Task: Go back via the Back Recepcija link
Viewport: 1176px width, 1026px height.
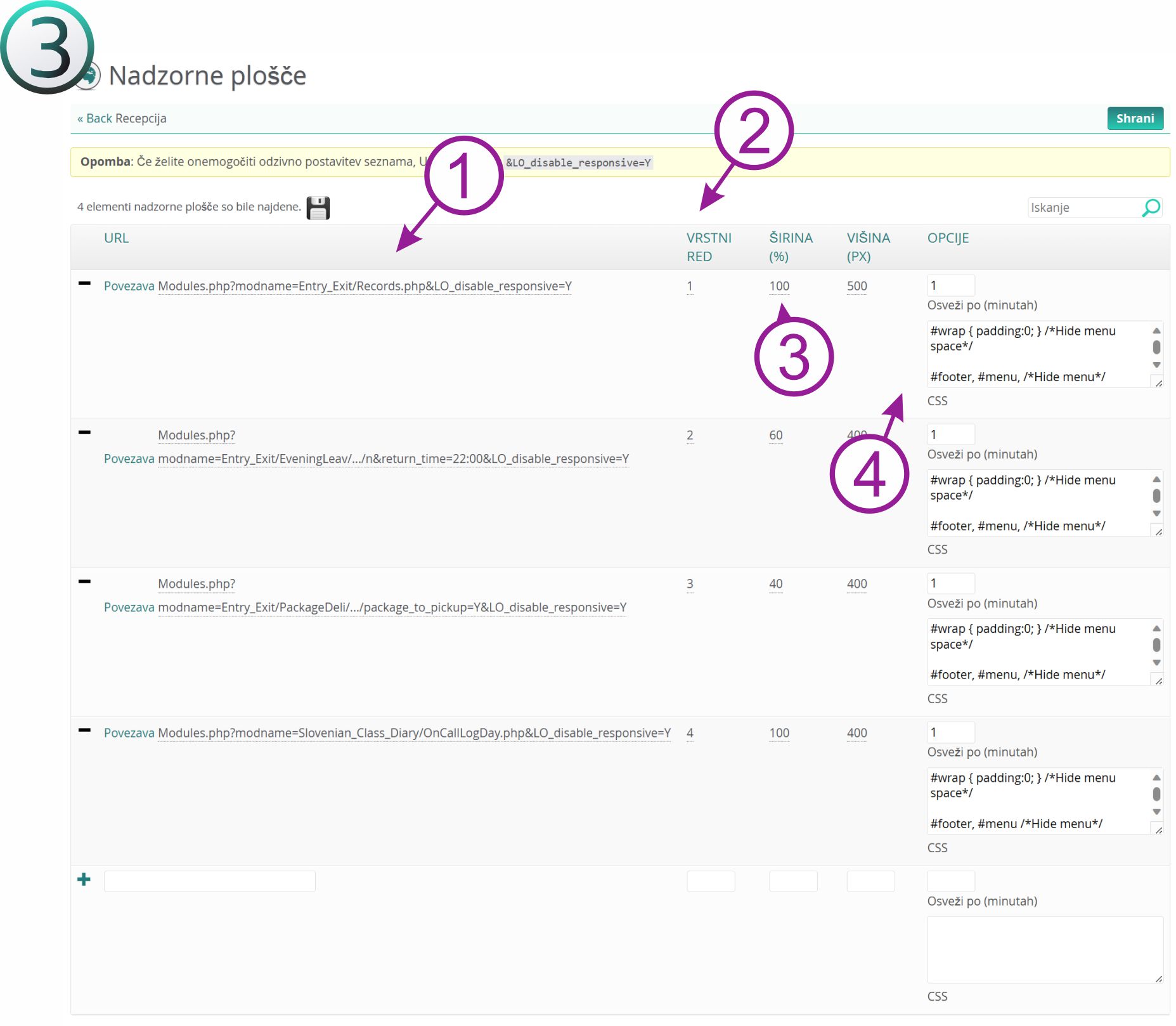Action: pos(122,119)
